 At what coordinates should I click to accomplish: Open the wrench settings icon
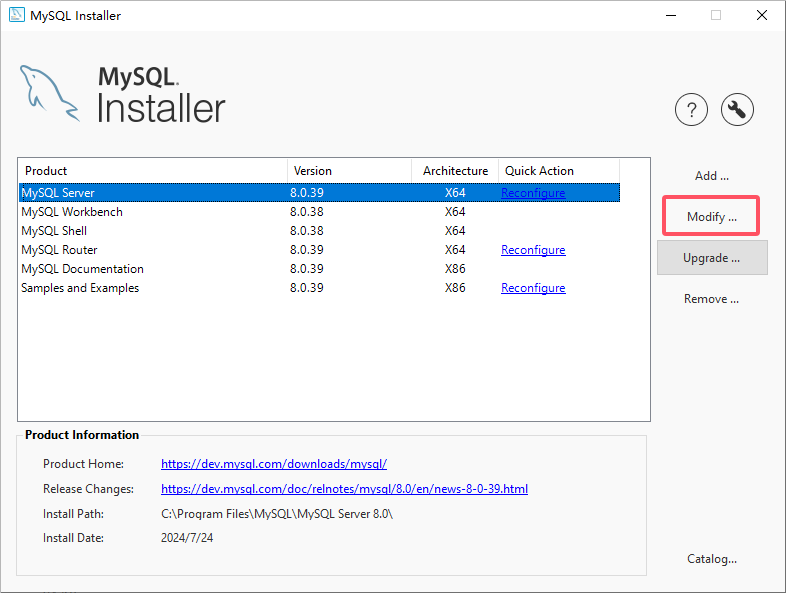click(737, 109)
